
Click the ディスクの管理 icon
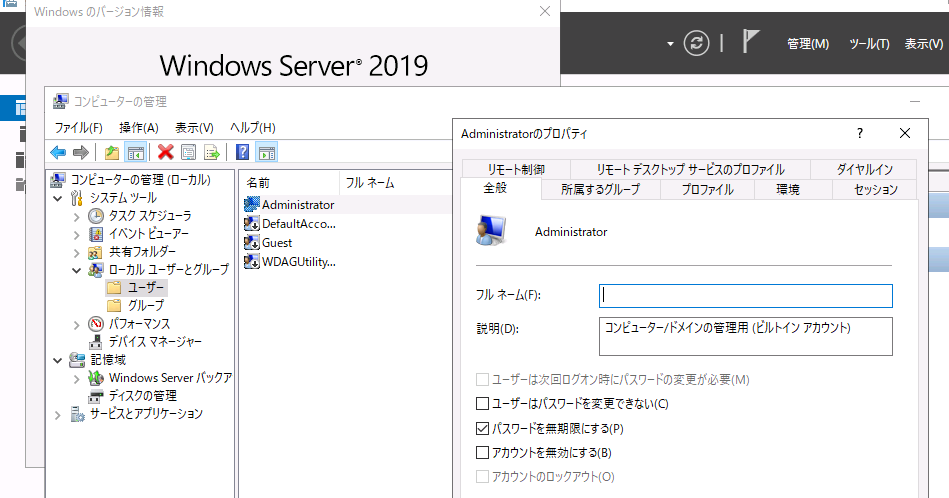pos(96,396)
